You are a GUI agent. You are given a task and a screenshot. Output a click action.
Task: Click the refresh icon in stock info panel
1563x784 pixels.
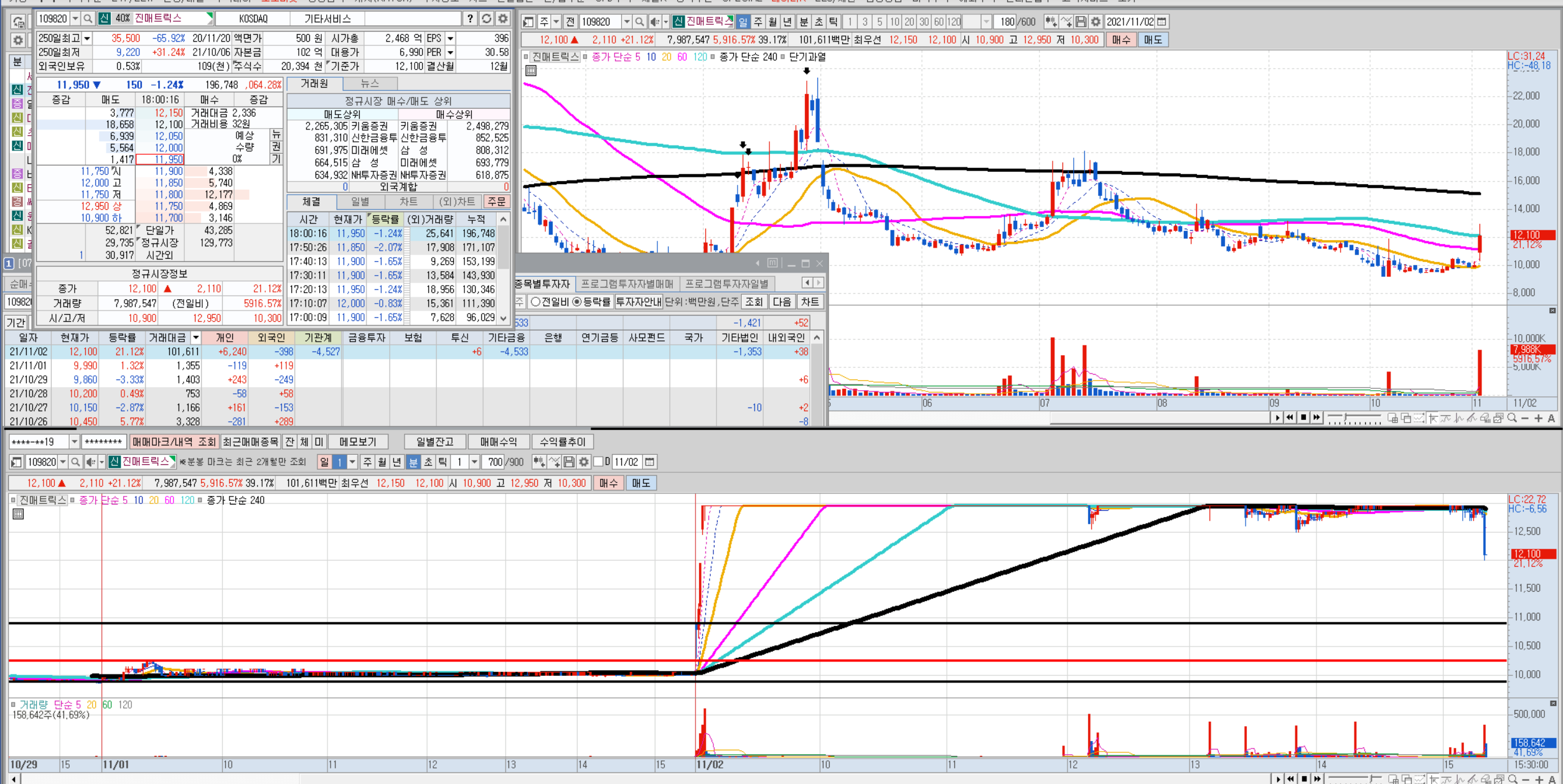pos(487,19)
